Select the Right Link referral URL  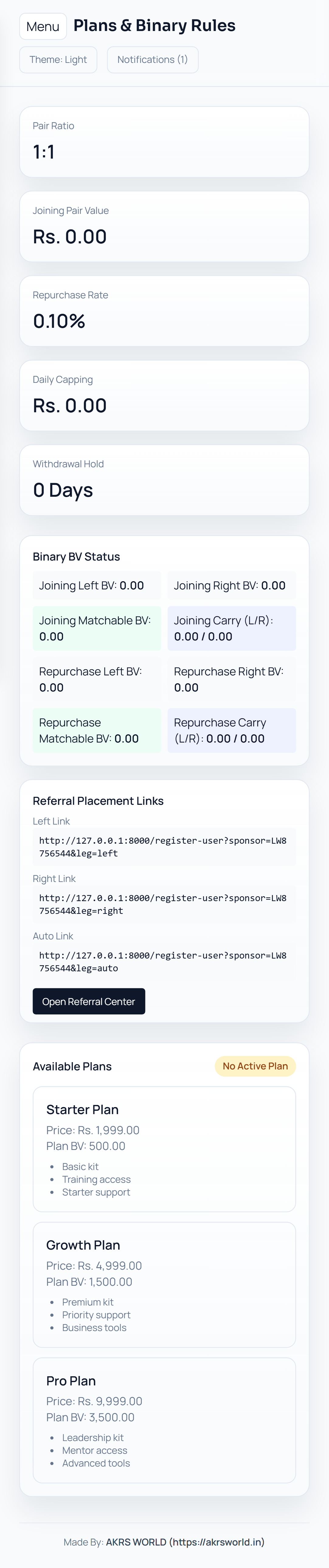[163, 904]
